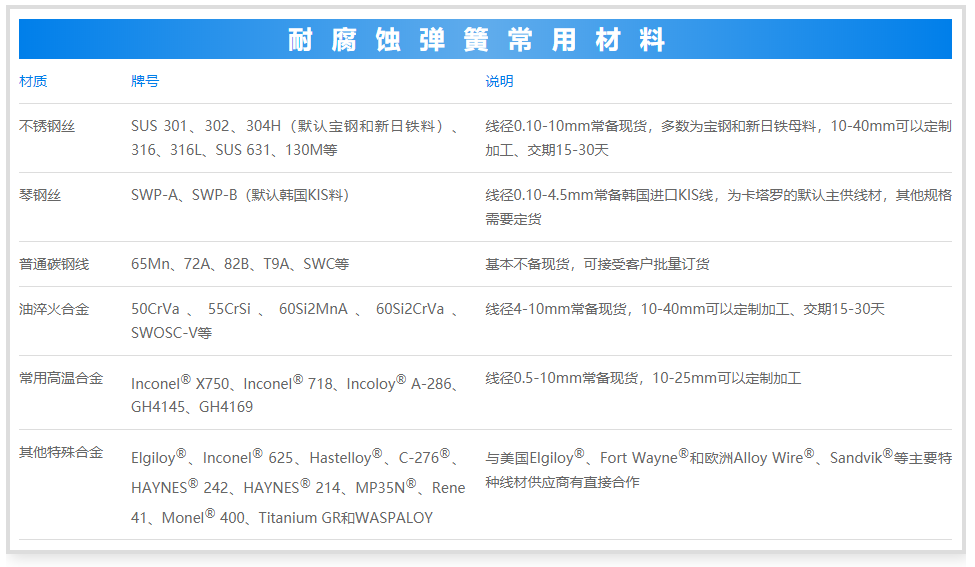Image resolution: width=975 pixels, height=567 pixels.
Task: Click the 线径0.5-10mm常备现货 description
Action: (643, 378)
